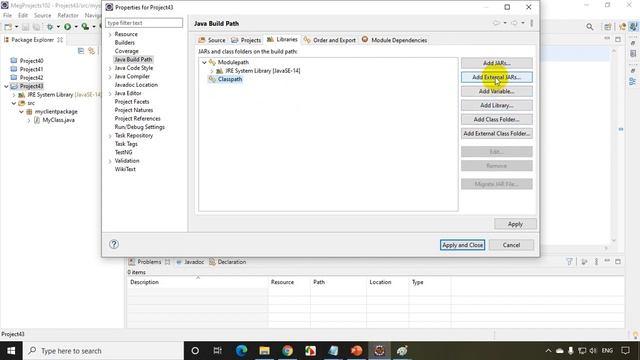Expand the Java Editor category
The image size is (640, 360).
110,93
